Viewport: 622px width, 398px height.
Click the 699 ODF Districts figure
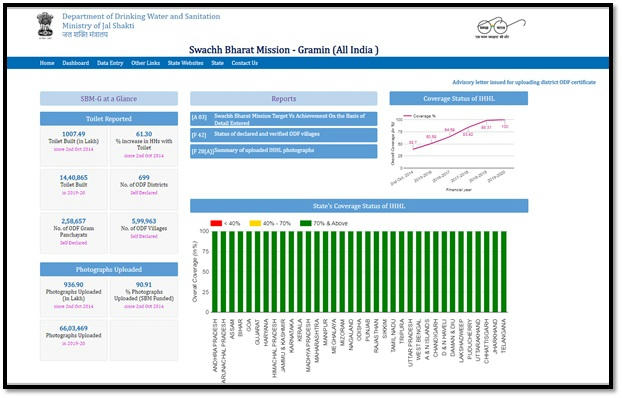144,177
